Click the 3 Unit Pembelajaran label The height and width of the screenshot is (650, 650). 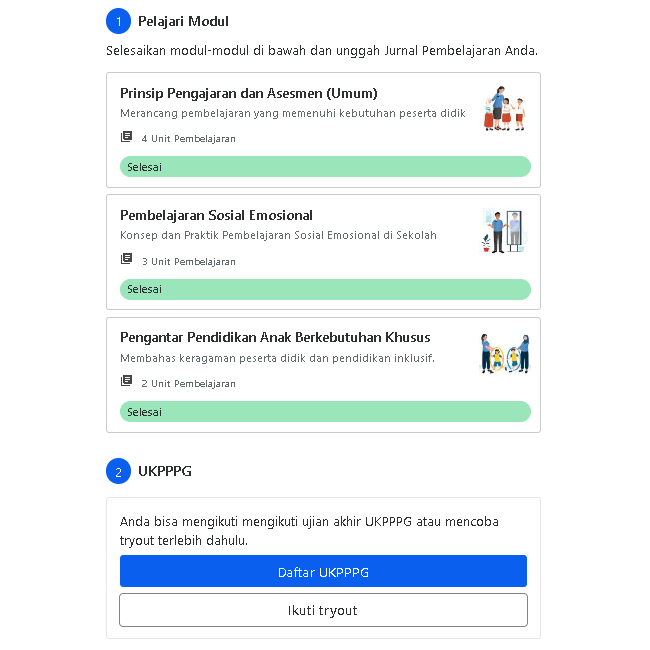[188, 262]
